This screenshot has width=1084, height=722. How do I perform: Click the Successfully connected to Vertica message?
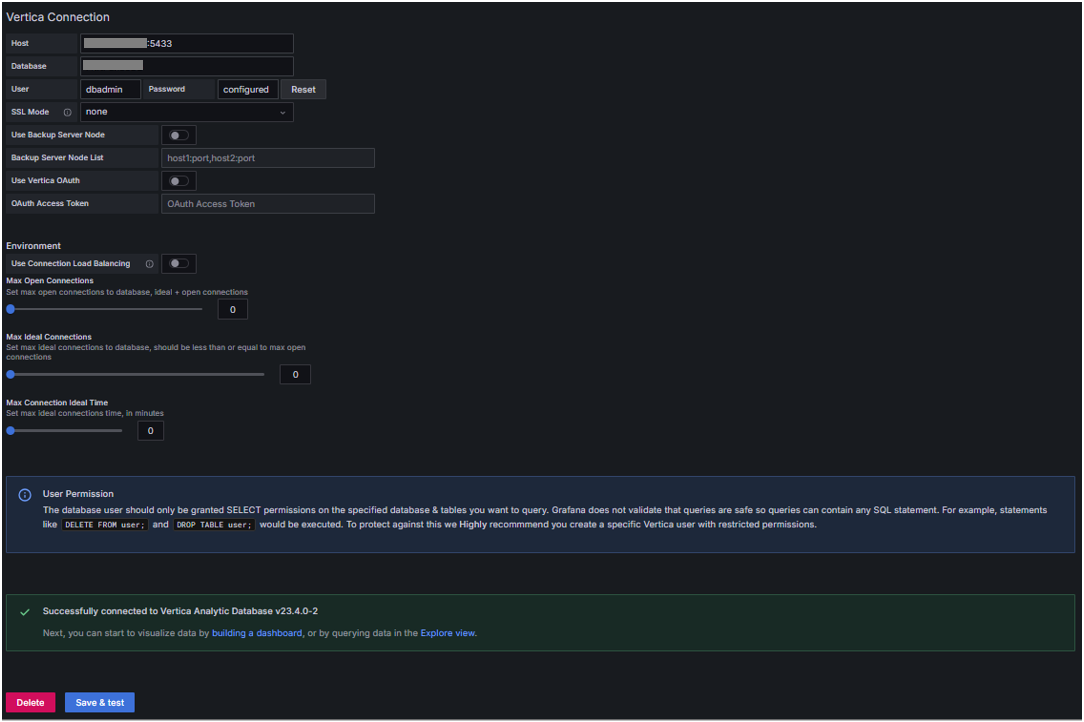point(180,611)
